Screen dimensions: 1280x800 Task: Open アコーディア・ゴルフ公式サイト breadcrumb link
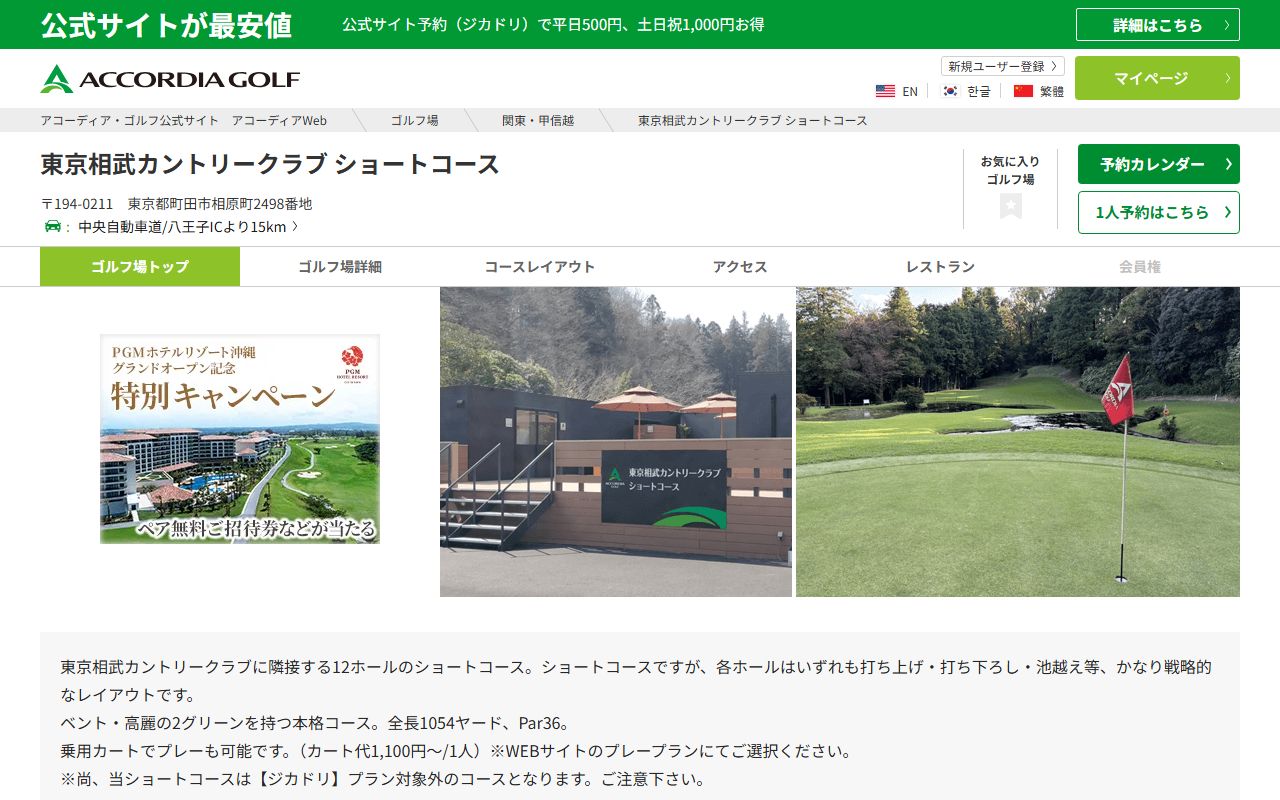click(184, 120)
